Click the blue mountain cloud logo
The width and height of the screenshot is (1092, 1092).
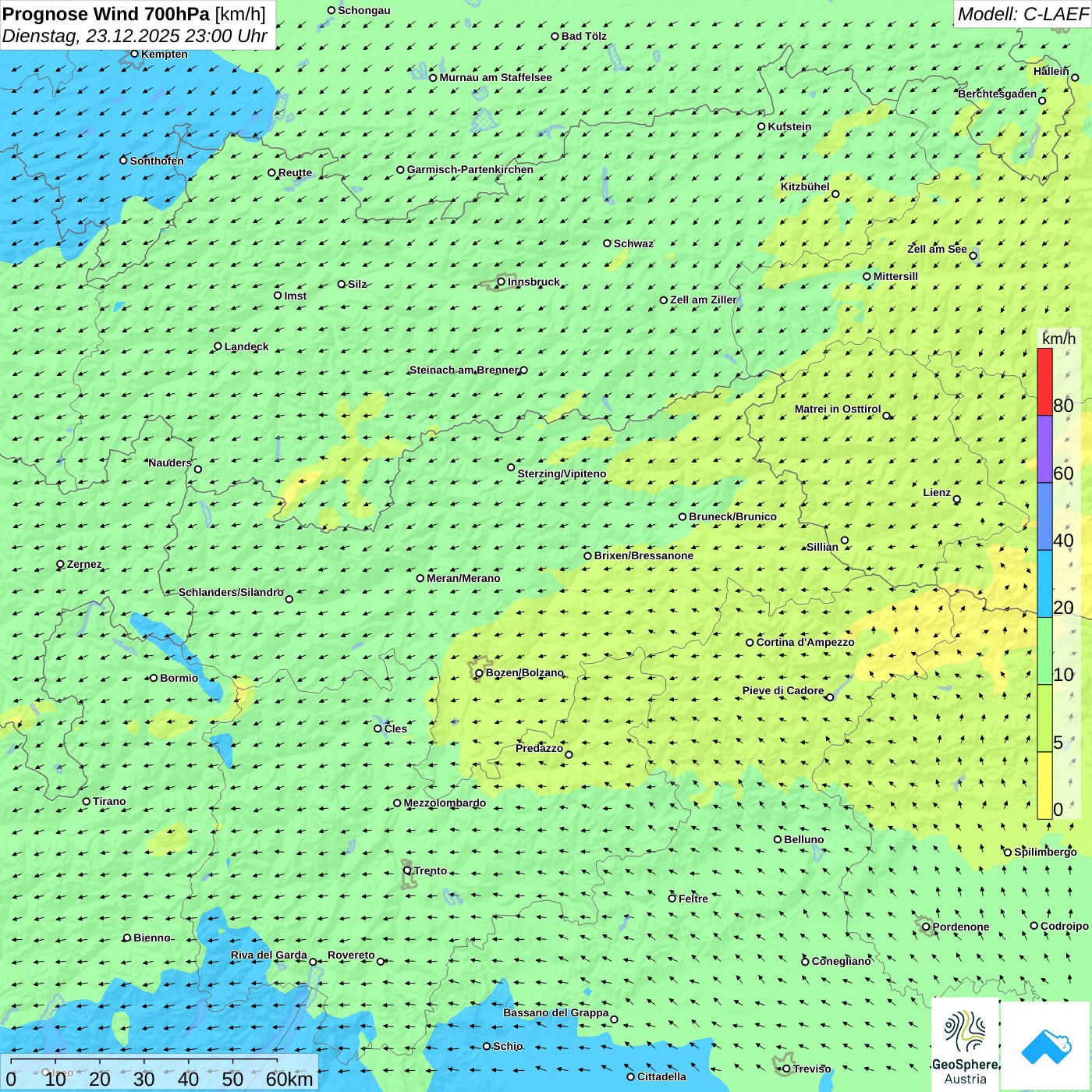1046,1045
